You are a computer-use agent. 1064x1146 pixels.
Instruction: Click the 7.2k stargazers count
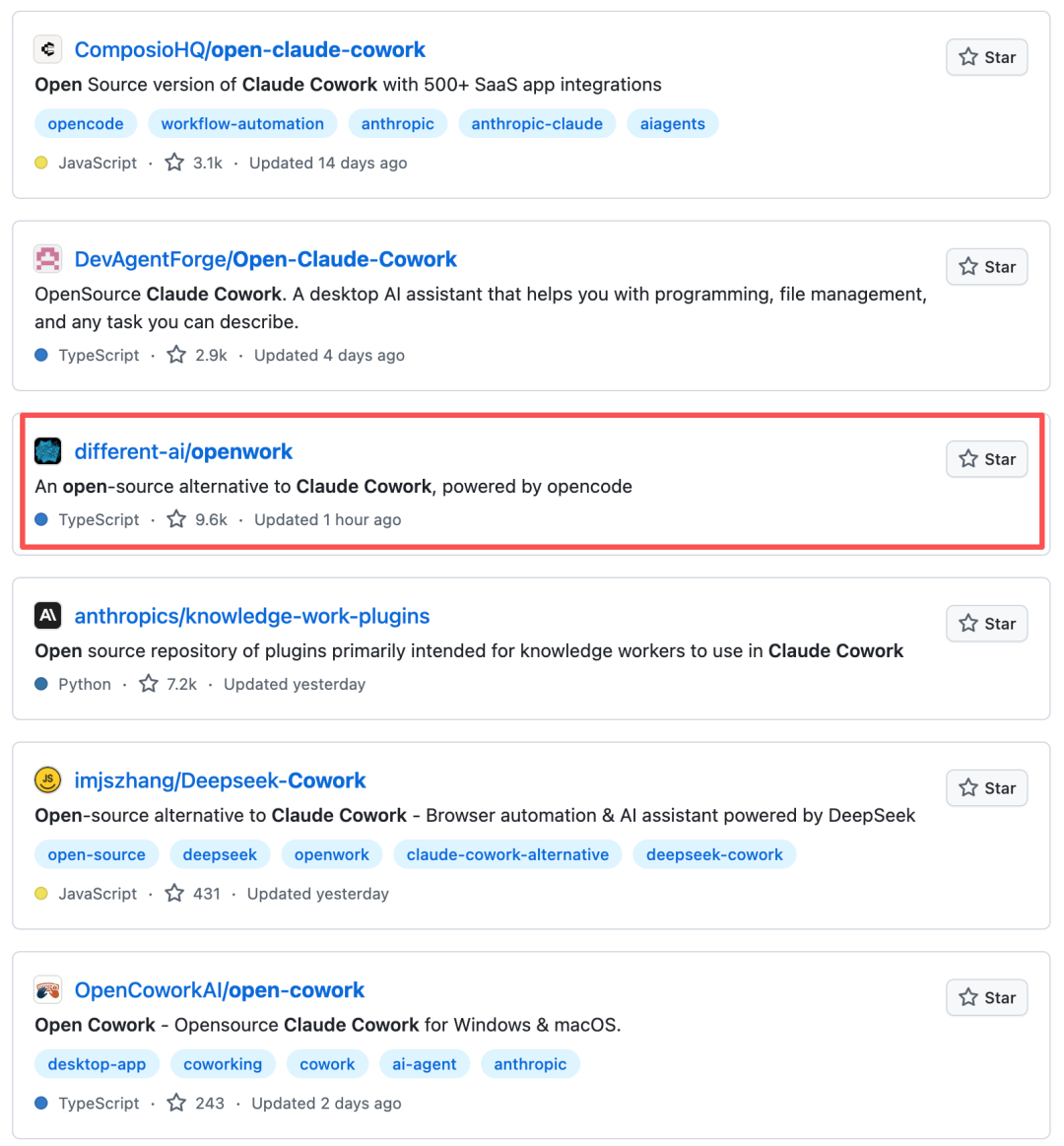coord(181,684)
